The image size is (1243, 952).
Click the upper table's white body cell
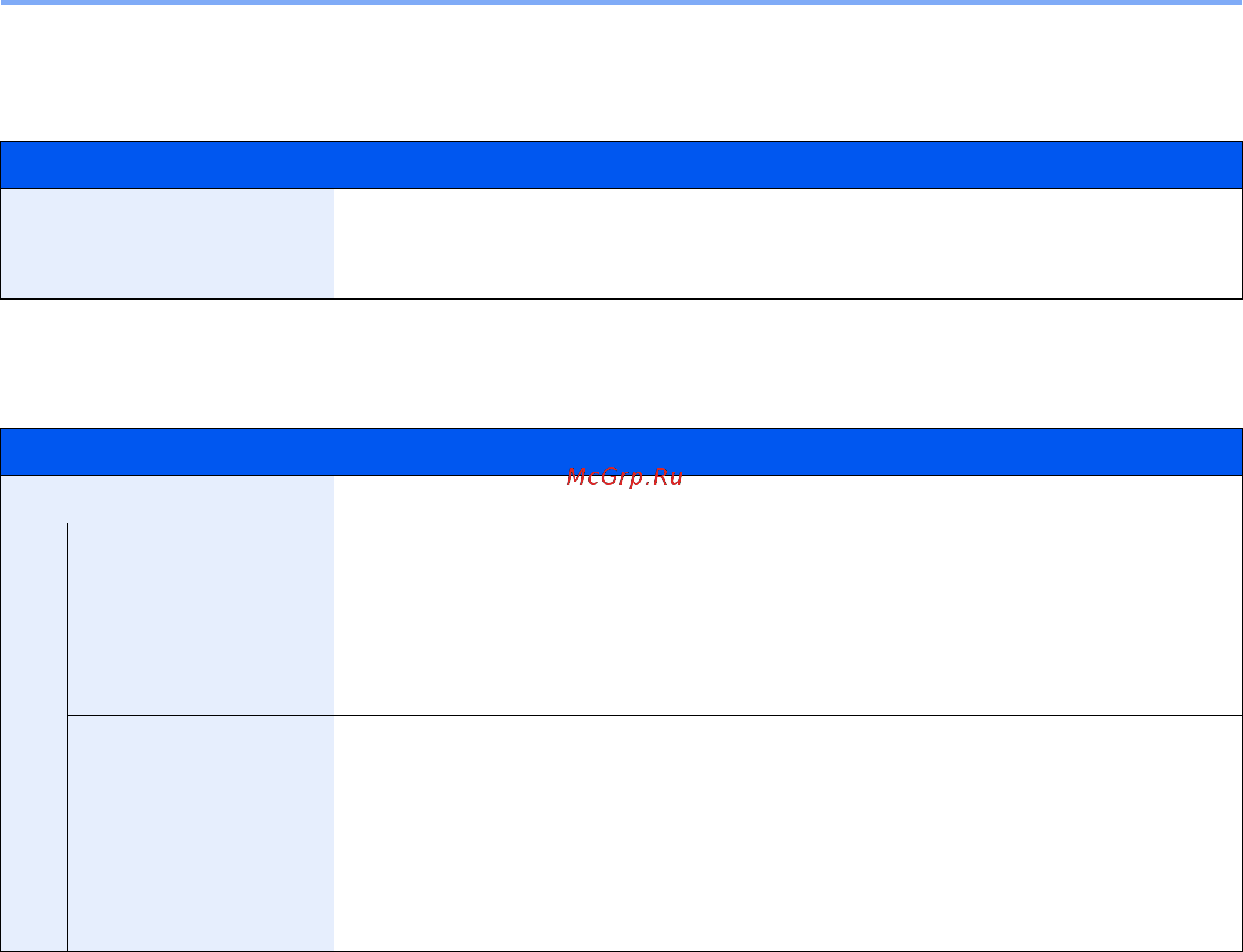788,244
